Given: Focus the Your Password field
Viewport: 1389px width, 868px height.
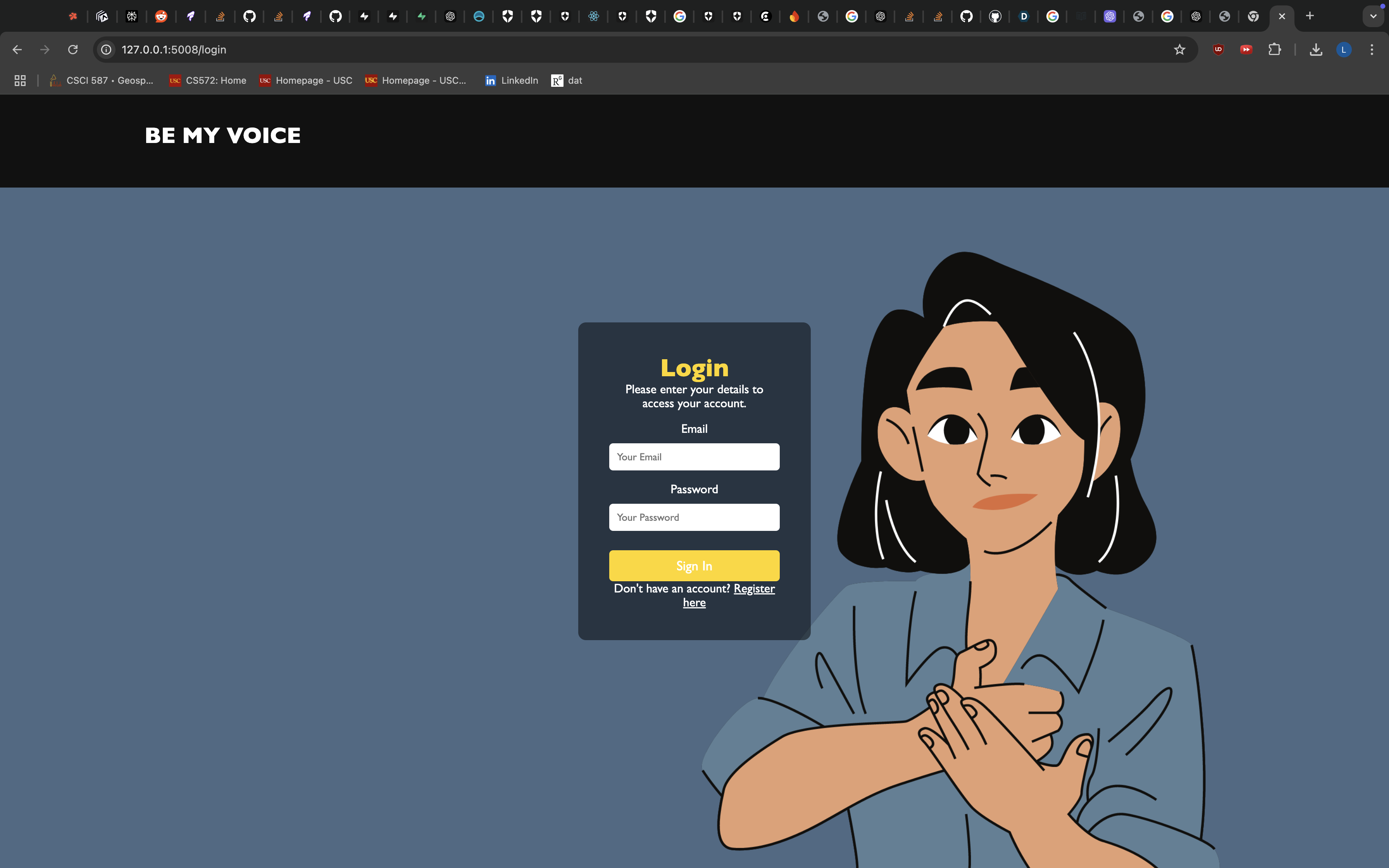Looking at the screenshot, I should click(x=694, y=517).
